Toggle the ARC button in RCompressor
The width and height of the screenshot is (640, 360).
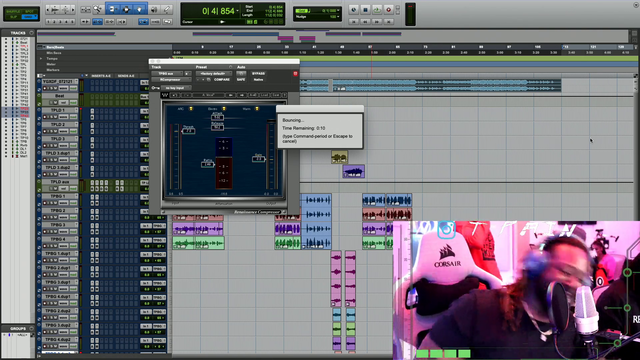point(191,109)
